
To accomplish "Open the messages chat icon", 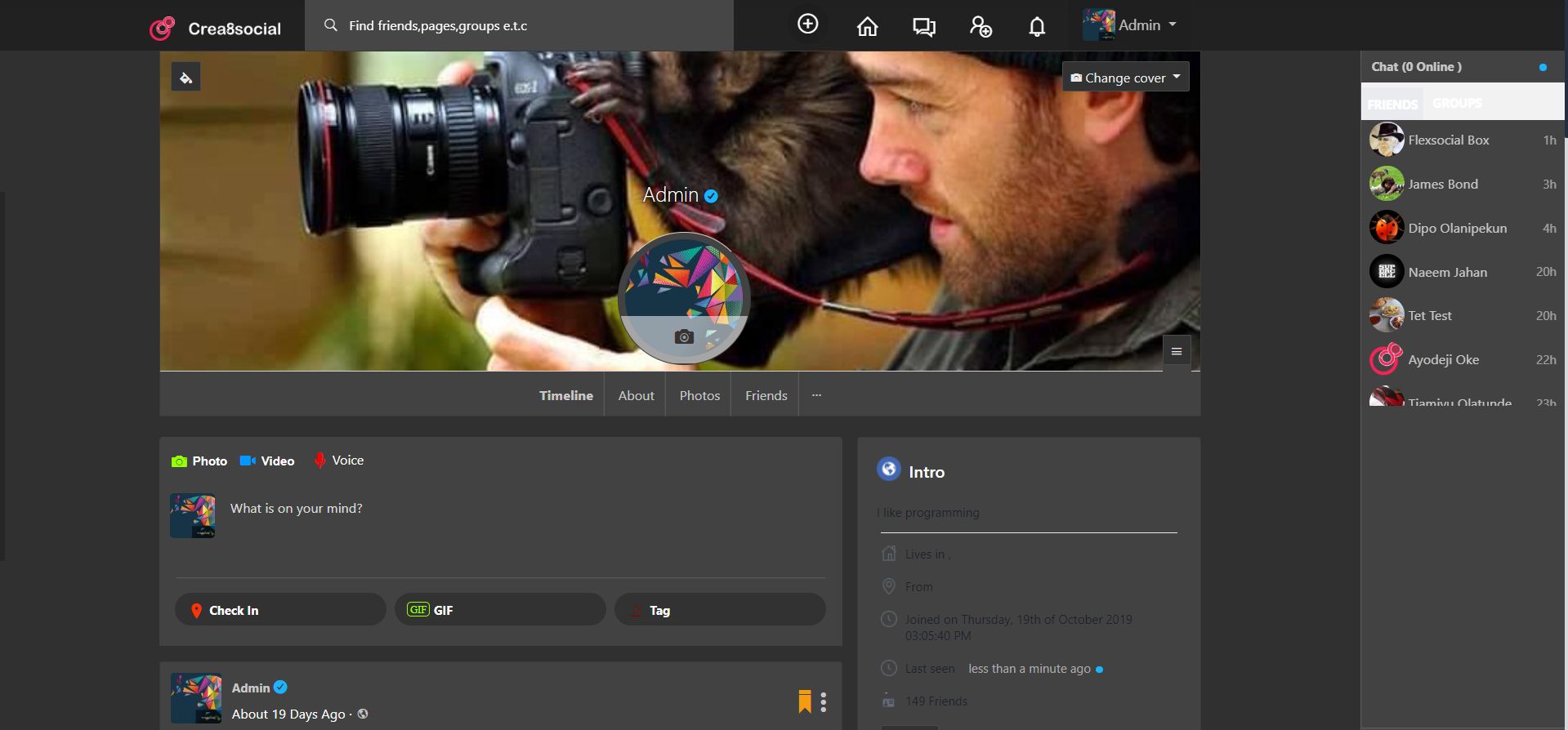I will click(x=923, y=27).
